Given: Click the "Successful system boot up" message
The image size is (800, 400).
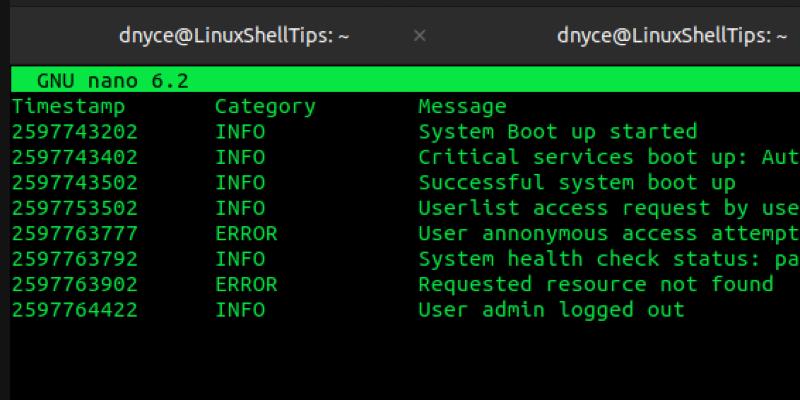Looking at the screenshot, I should tap(576, 183).
